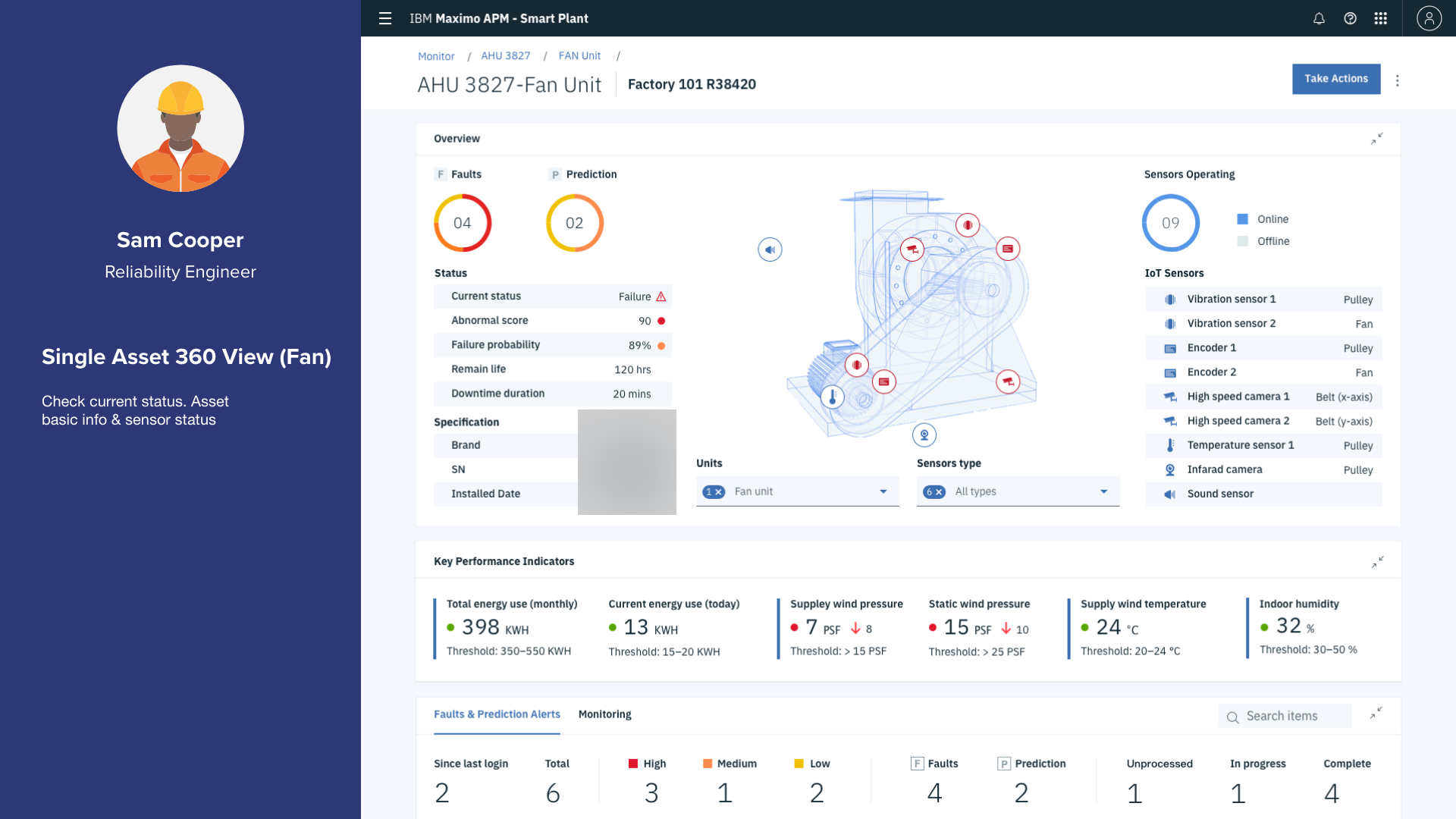This screenshot has width=1456, height=819.
Task: Click the Sensors Operating 09 ring
Action: tap(1171, 223)
